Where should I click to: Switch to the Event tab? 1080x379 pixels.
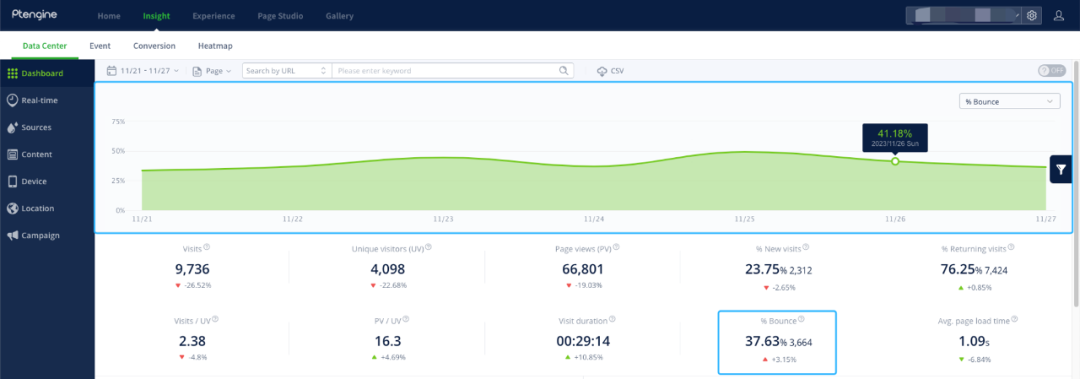click(x=101, y=46)
